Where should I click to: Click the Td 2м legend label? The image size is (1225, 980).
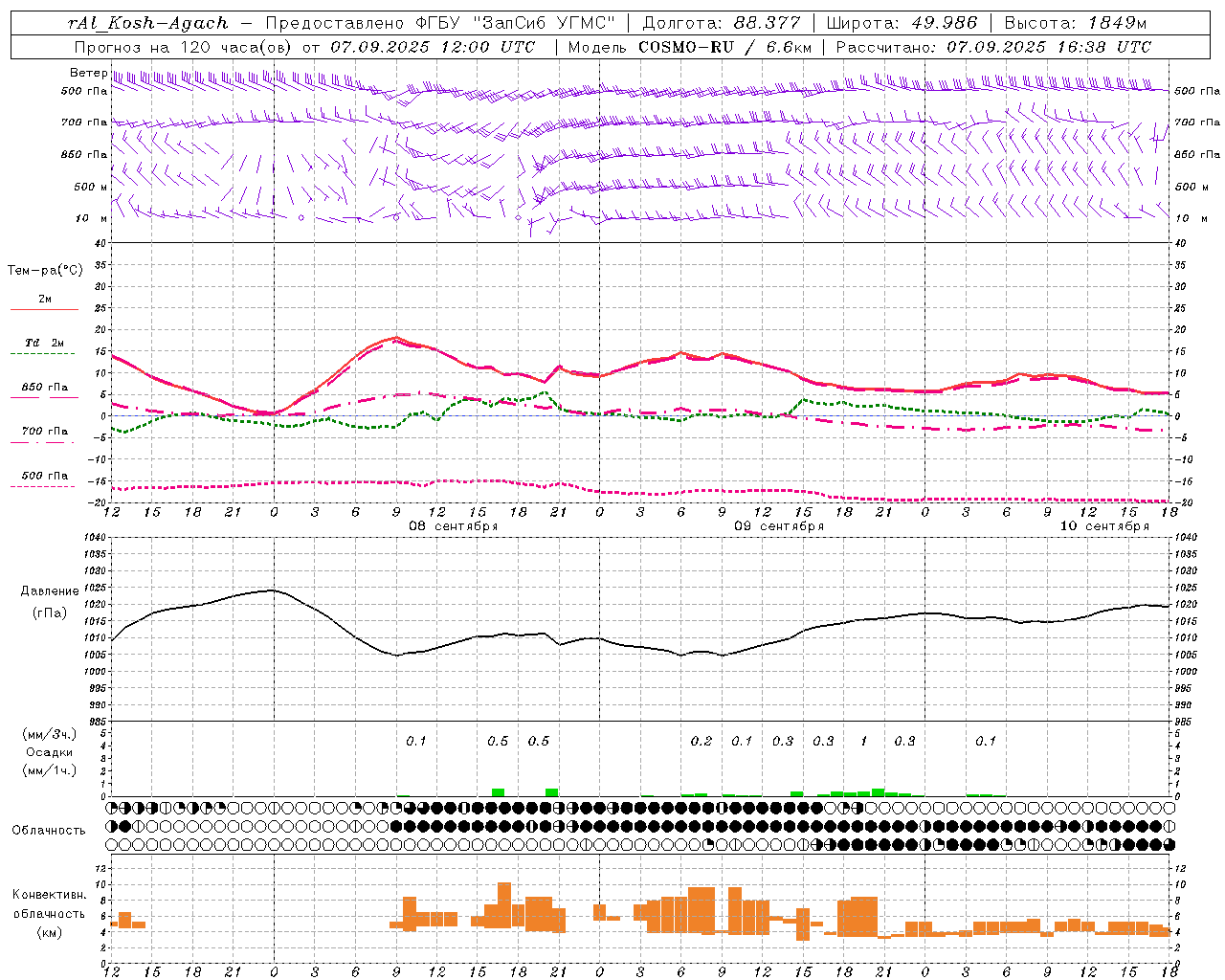click(x=45, y=343)
